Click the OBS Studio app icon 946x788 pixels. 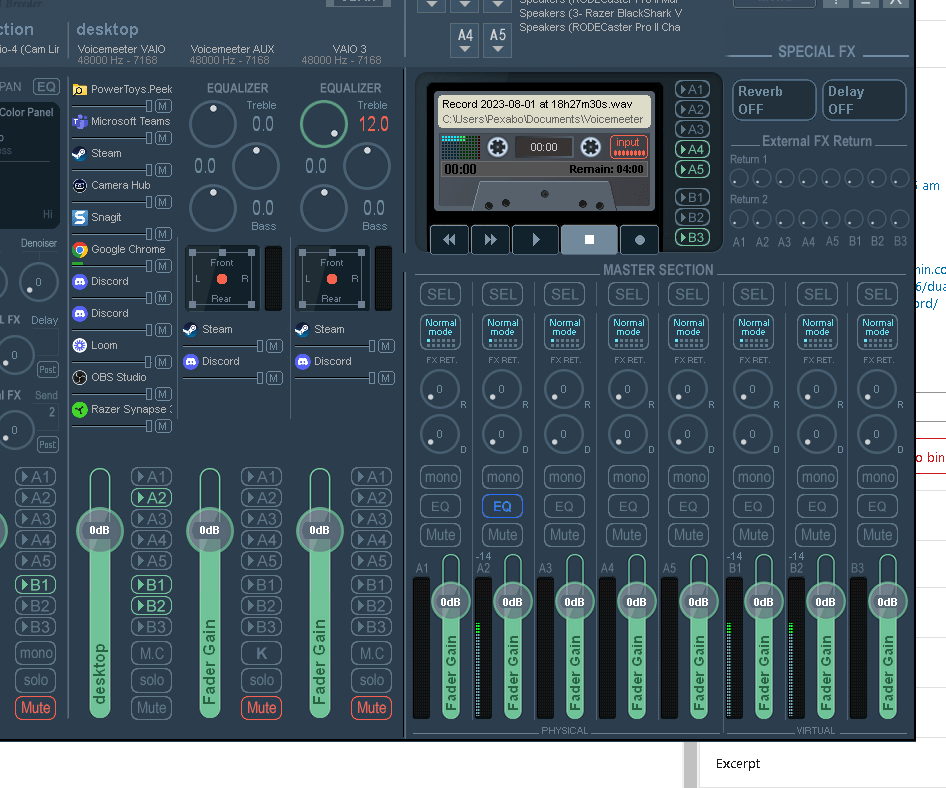pyautogui.click(x=80, y=377)
